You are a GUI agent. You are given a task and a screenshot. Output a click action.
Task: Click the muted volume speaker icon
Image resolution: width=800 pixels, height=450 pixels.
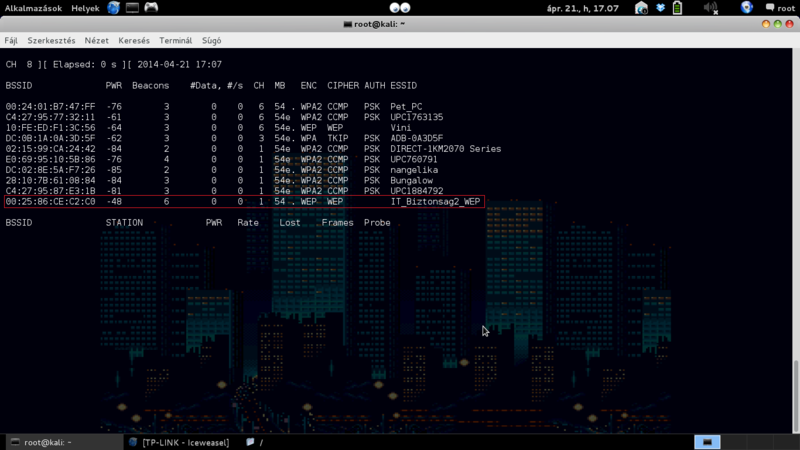click(x=710, y=8)
